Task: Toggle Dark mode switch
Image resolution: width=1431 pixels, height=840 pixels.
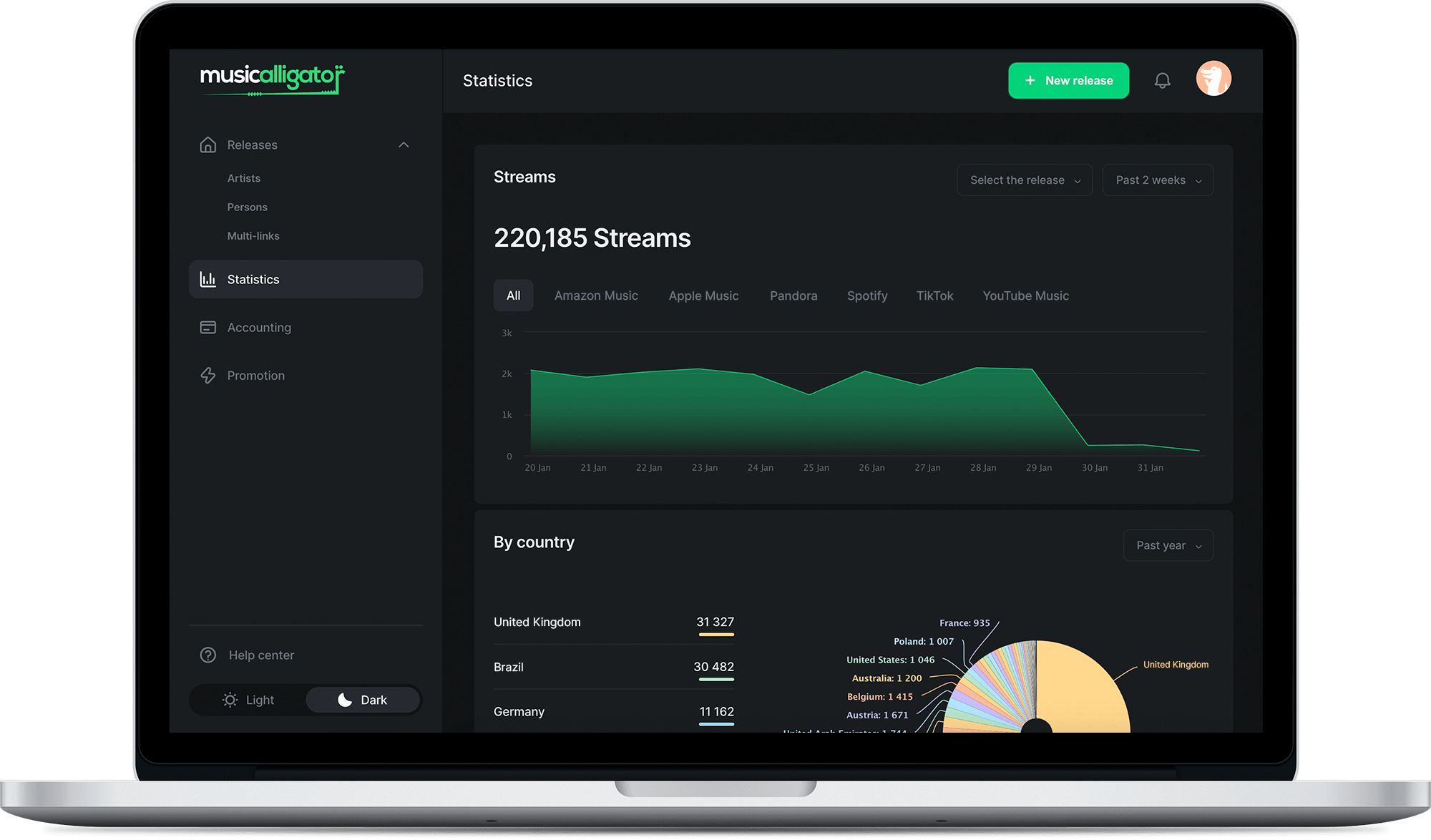Action: click(362, 700)
